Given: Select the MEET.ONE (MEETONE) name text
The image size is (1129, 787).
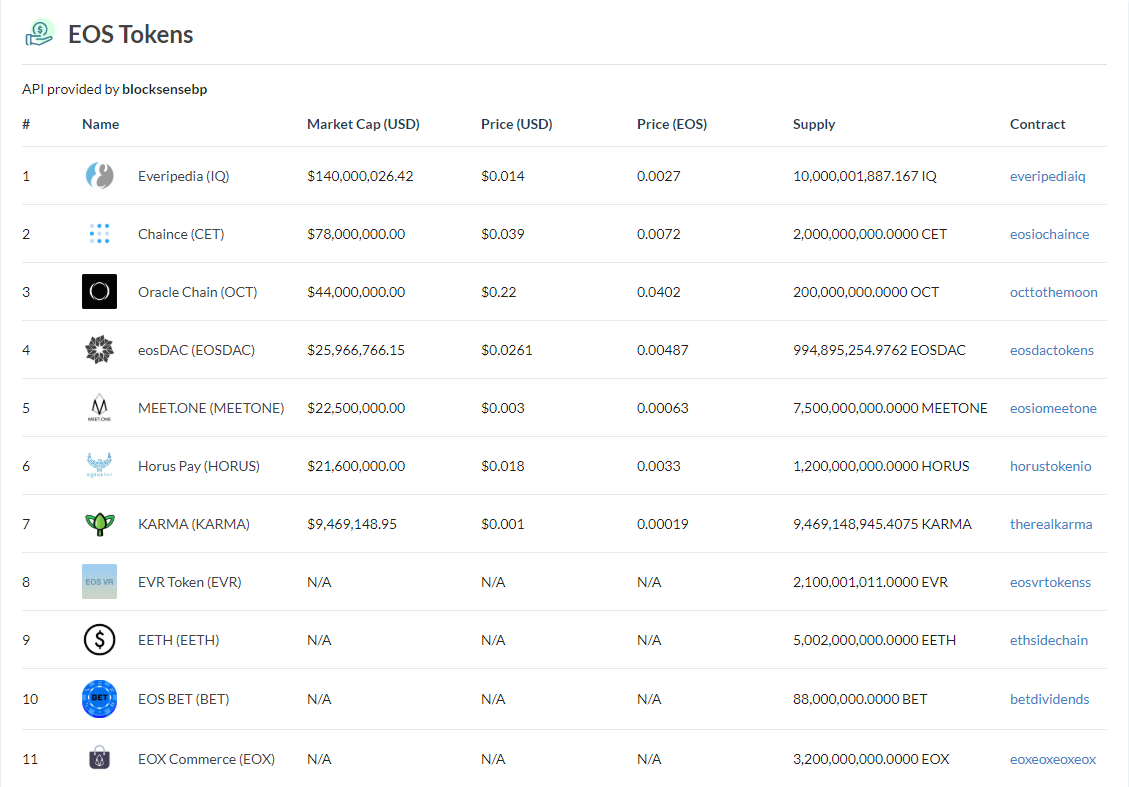Looking at the screenshot, I should 211,408.
